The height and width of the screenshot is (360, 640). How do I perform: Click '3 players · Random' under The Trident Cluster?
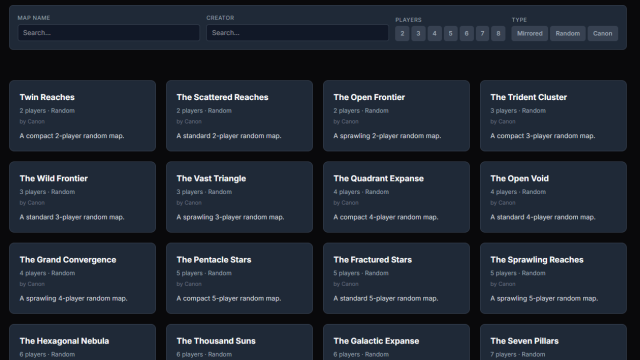tap(518, 111)
